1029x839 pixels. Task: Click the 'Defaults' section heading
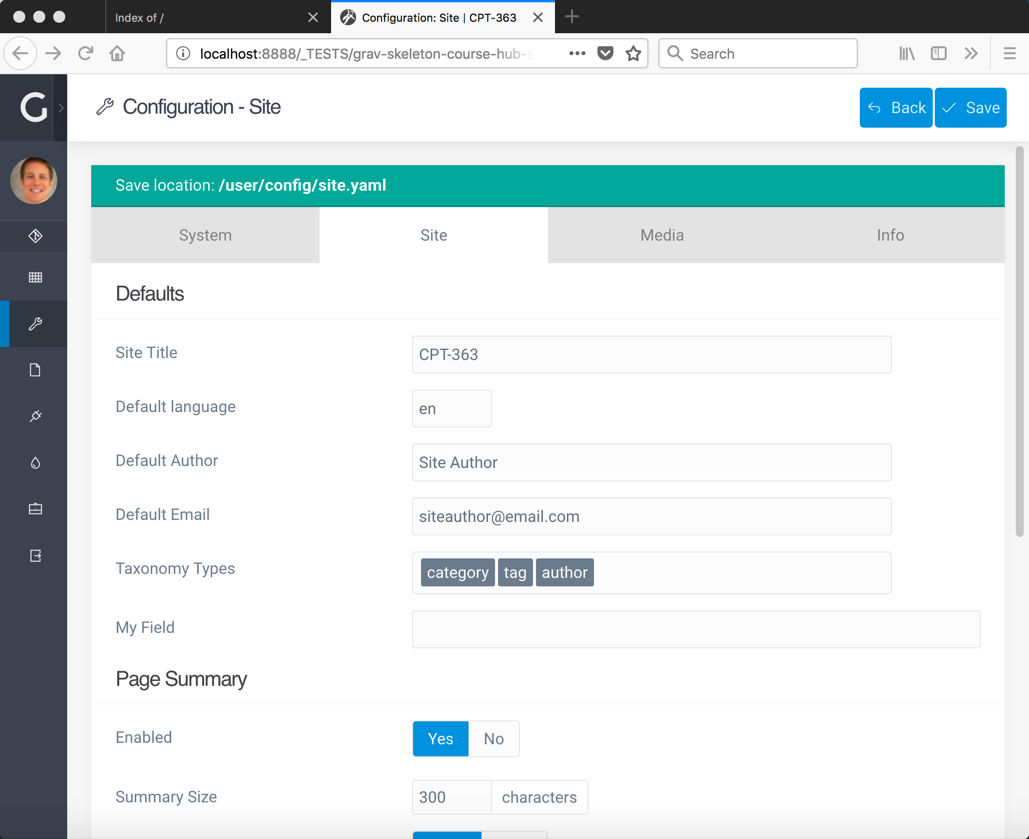[x=150, y=293]
